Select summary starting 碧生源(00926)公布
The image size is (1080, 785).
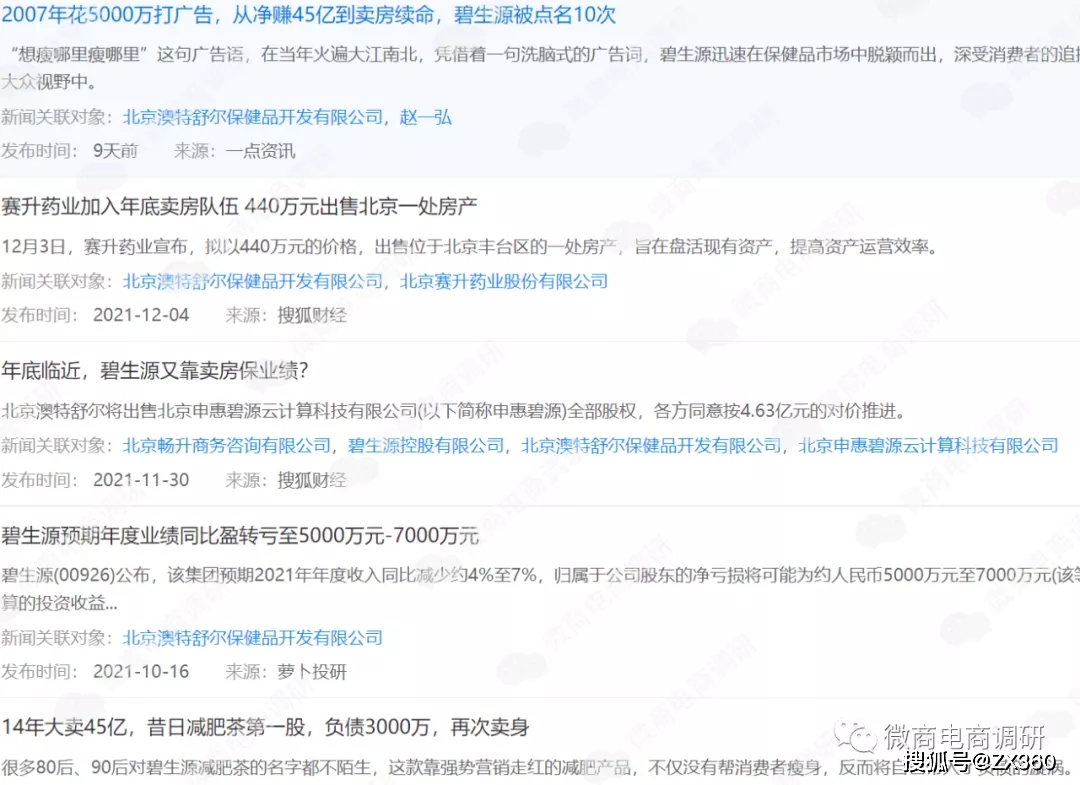pyautogui.click(x=540, y=589)
